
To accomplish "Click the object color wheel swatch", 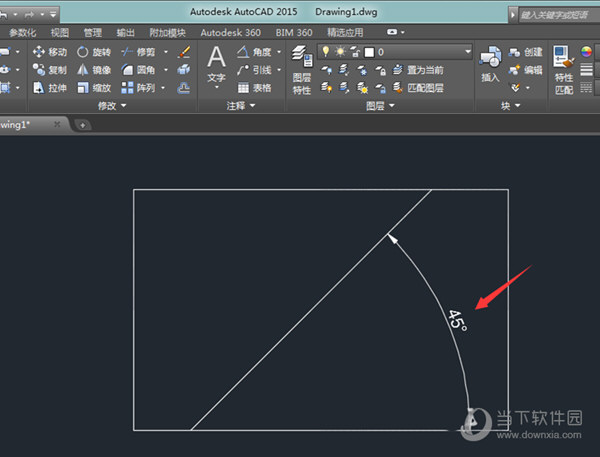I will coord(586,51).
